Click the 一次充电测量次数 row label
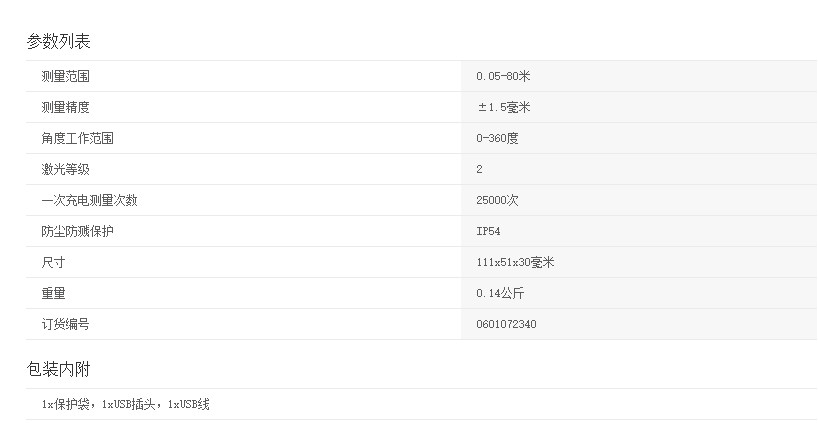Screen dimensions: 818x443 point(89,200)
